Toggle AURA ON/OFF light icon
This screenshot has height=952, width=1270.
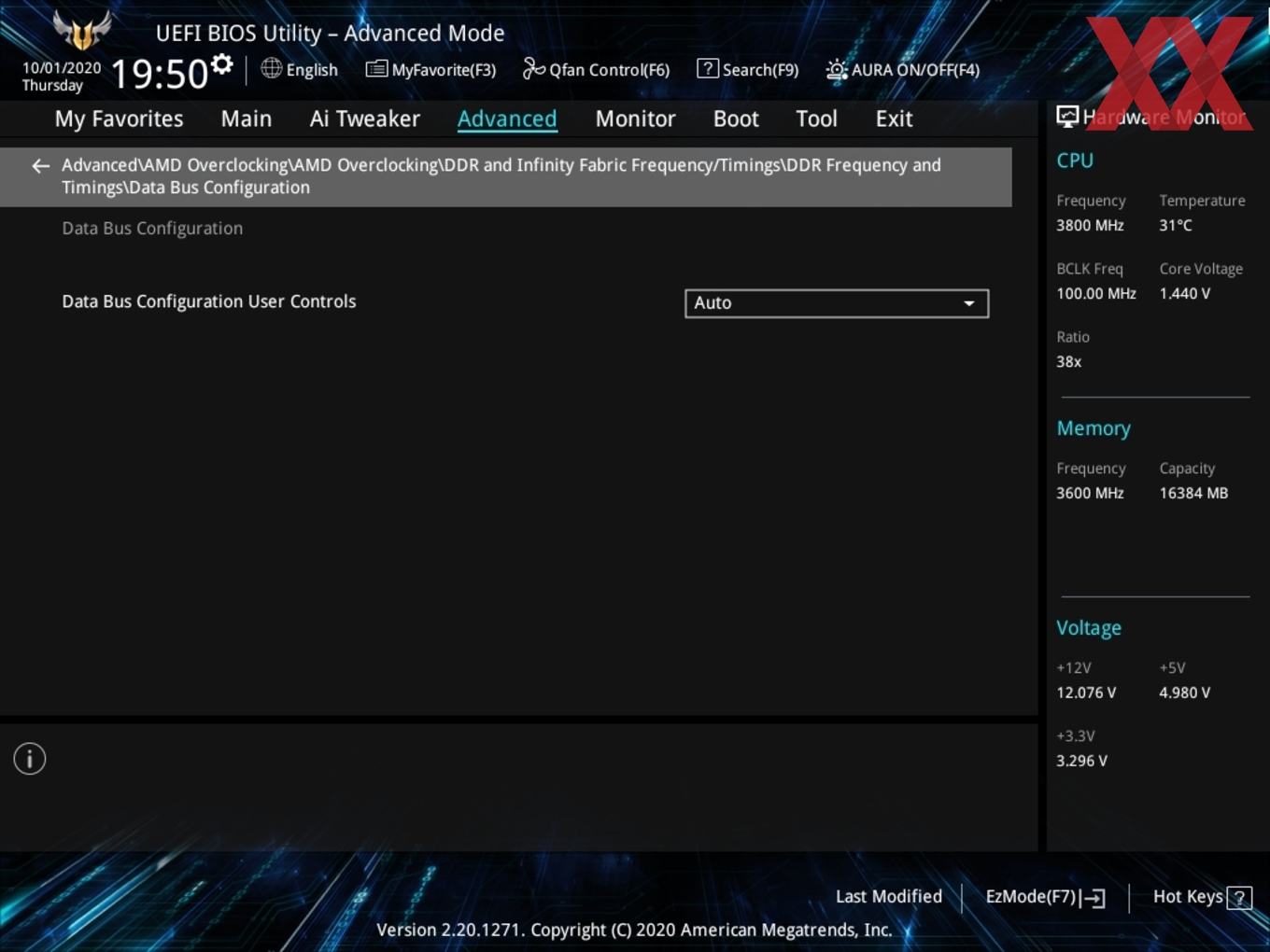(837, 69)
